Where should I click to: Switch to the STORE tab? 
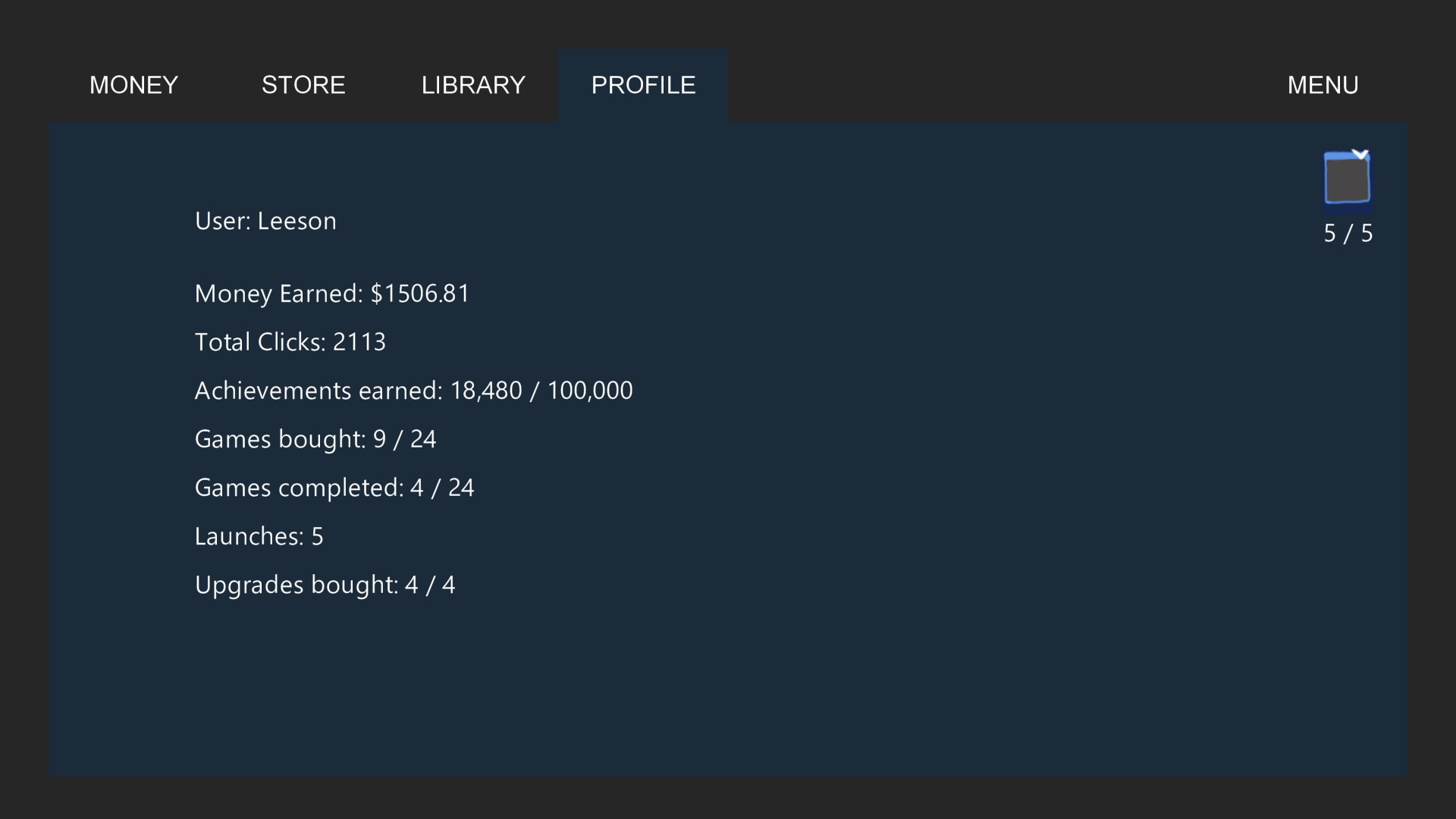[x=303, y=85]
